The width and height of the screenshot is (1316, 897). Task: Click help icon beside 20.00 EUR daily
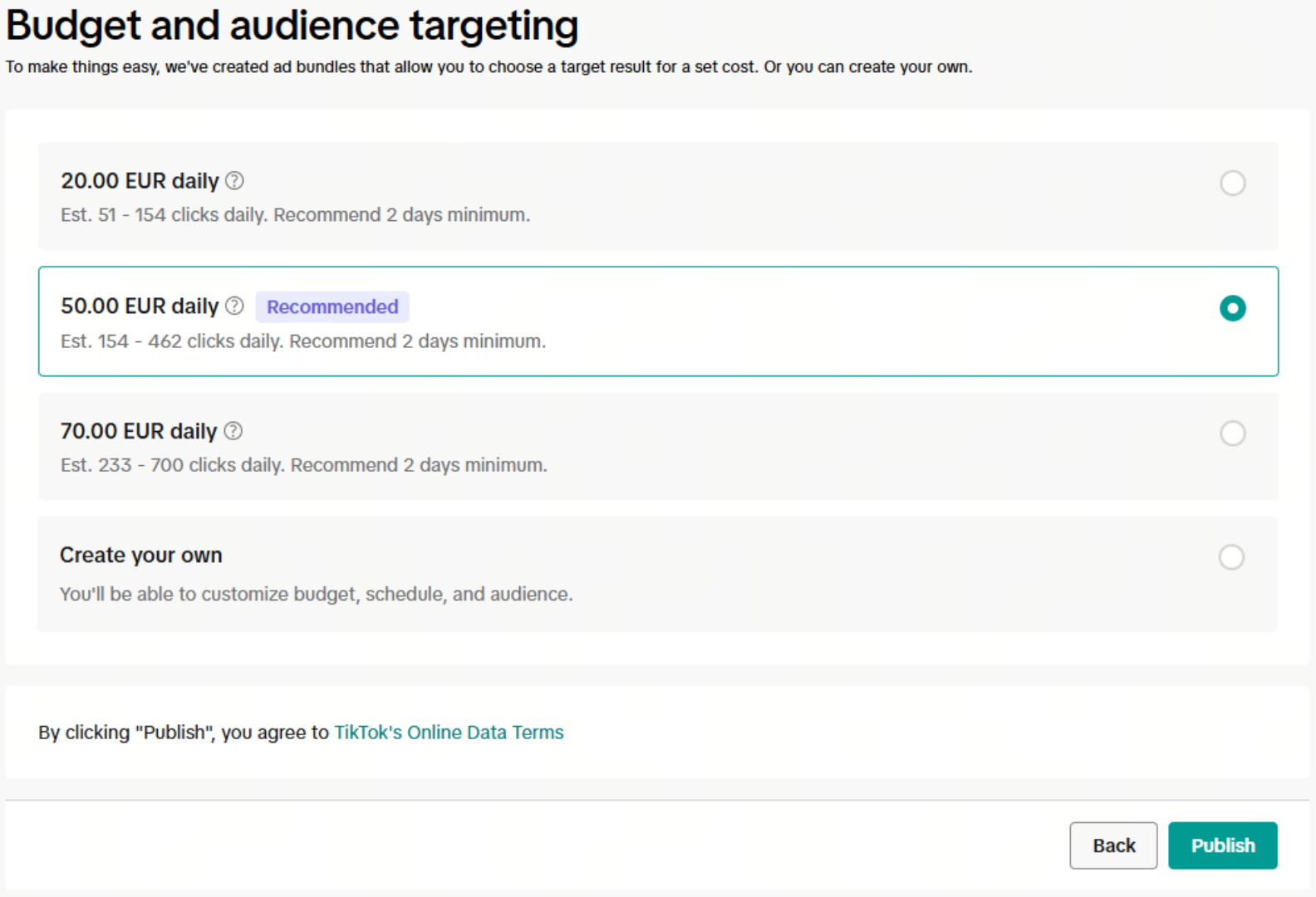[x=235, y=180]
